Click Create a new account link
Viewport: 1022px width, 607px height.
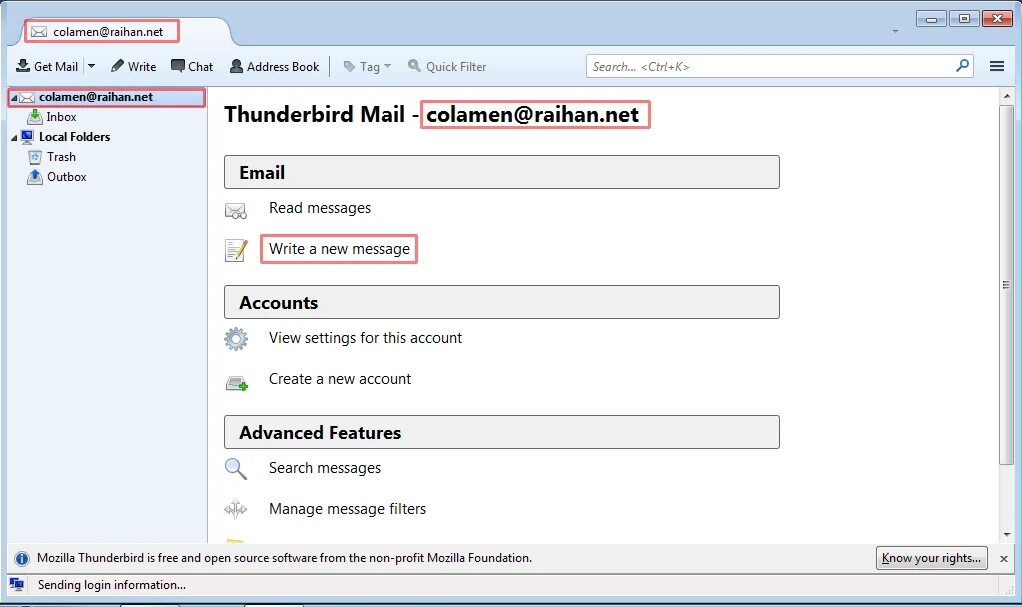(x=340, y=379)
